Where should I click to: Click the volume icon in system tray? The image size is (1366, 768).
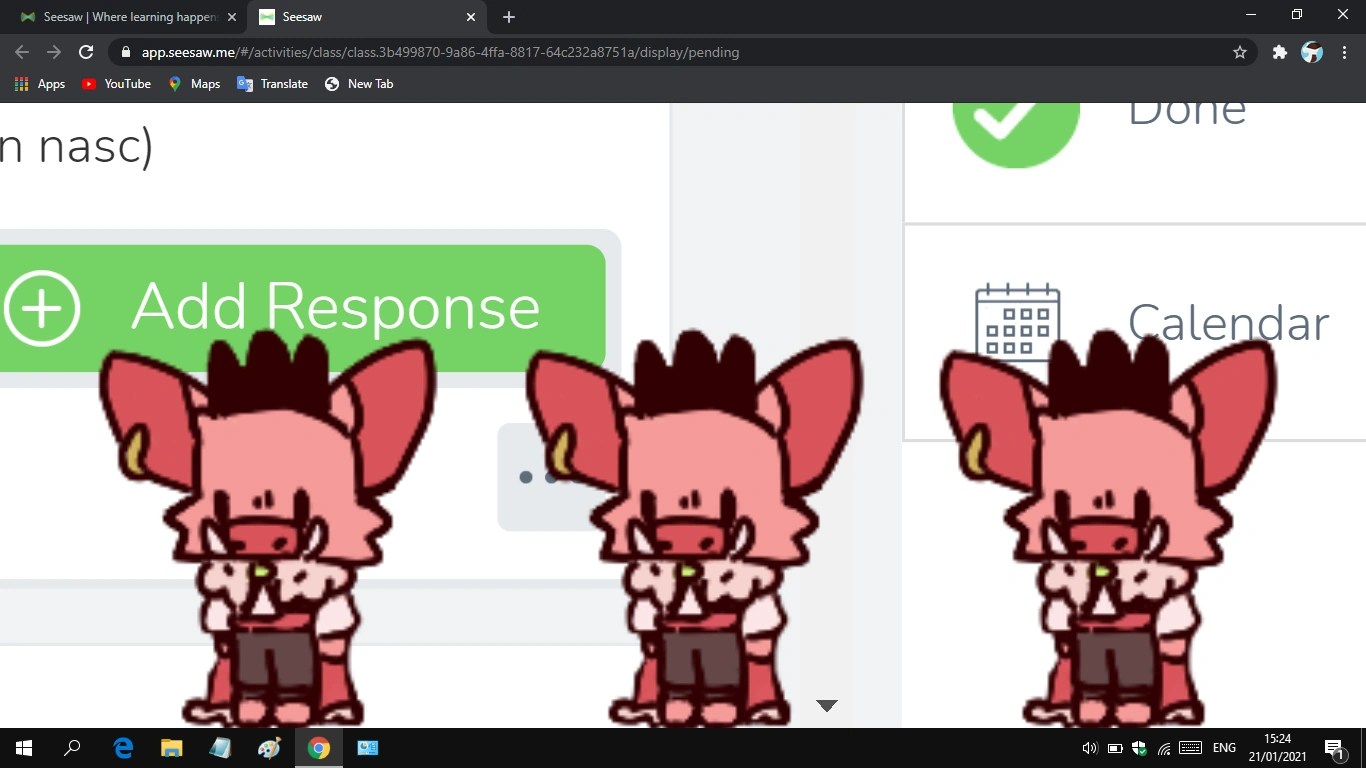(1089, 748)
